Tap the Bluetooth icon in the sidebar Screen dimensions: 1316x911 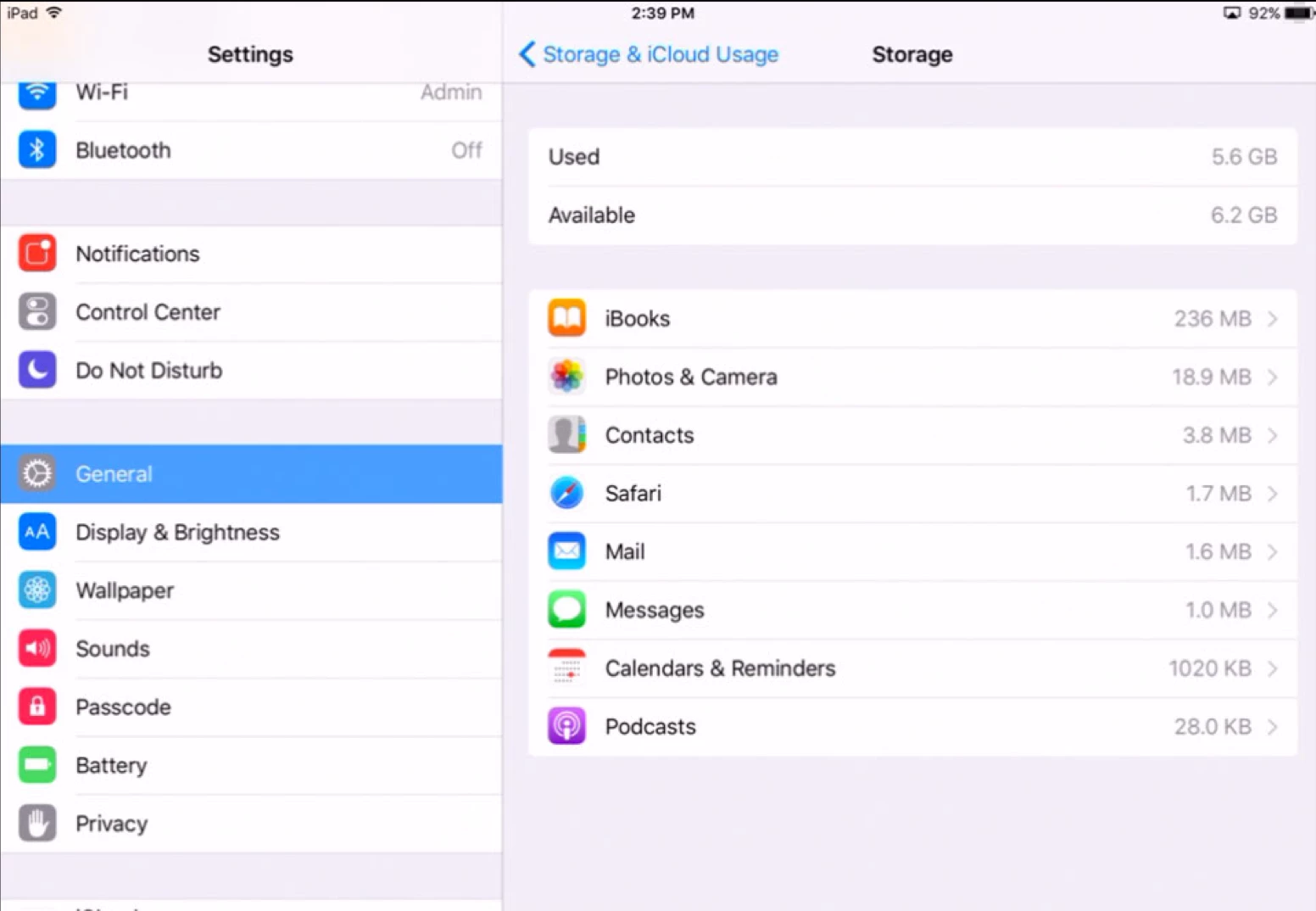pos(37,150)
